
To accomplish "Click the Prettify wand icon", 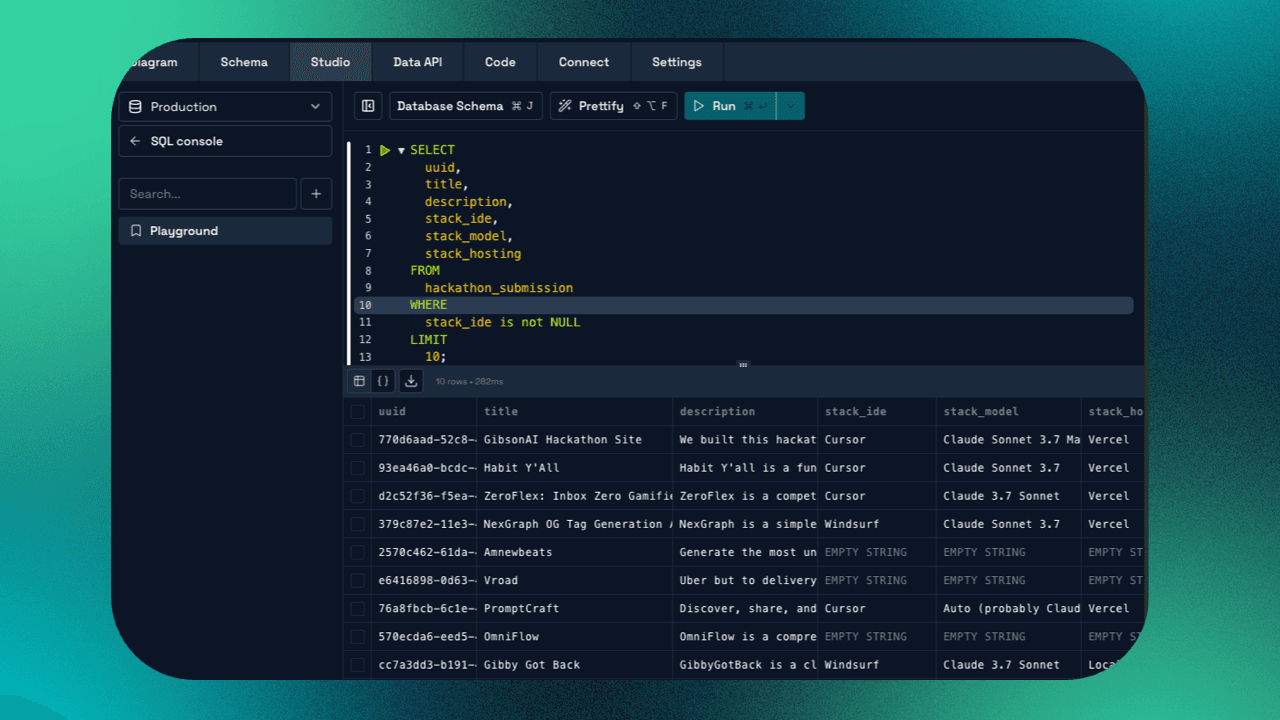I will point(565,106).
